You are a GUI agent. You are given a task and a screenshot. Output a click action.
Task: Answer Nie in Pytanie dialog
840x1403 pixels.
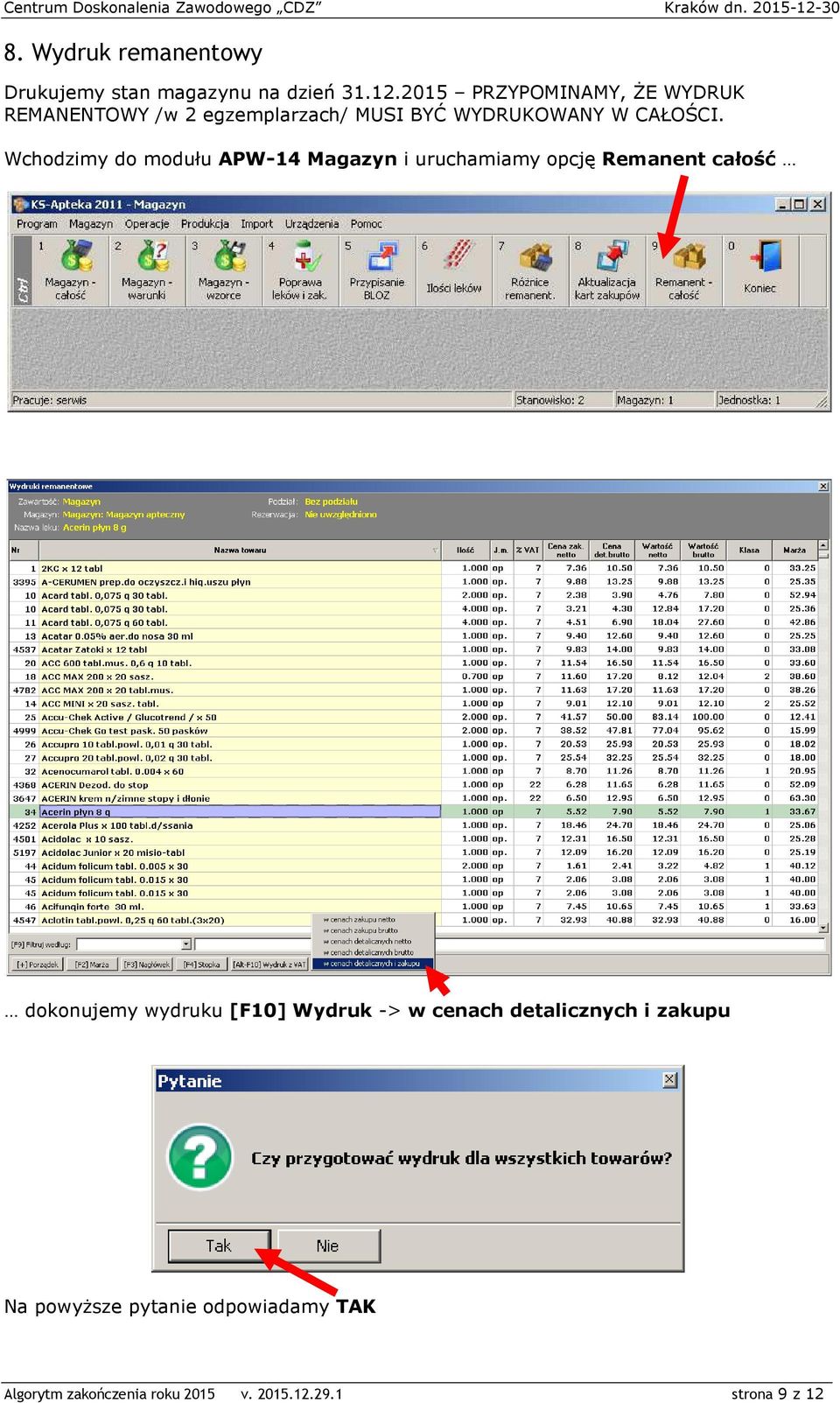click(x=328, y=1245)
